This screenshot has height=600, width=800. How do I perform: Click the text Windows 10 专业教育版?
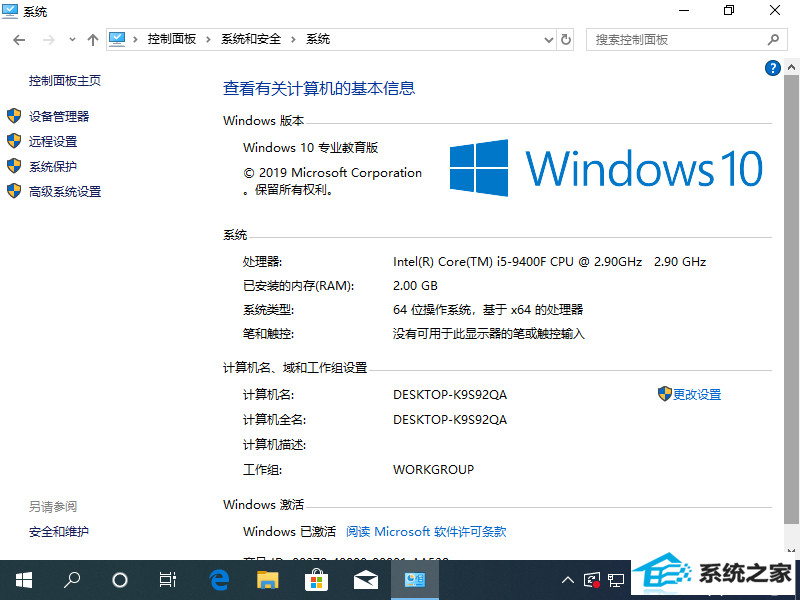pyautogui.click(x=310, y=148)
